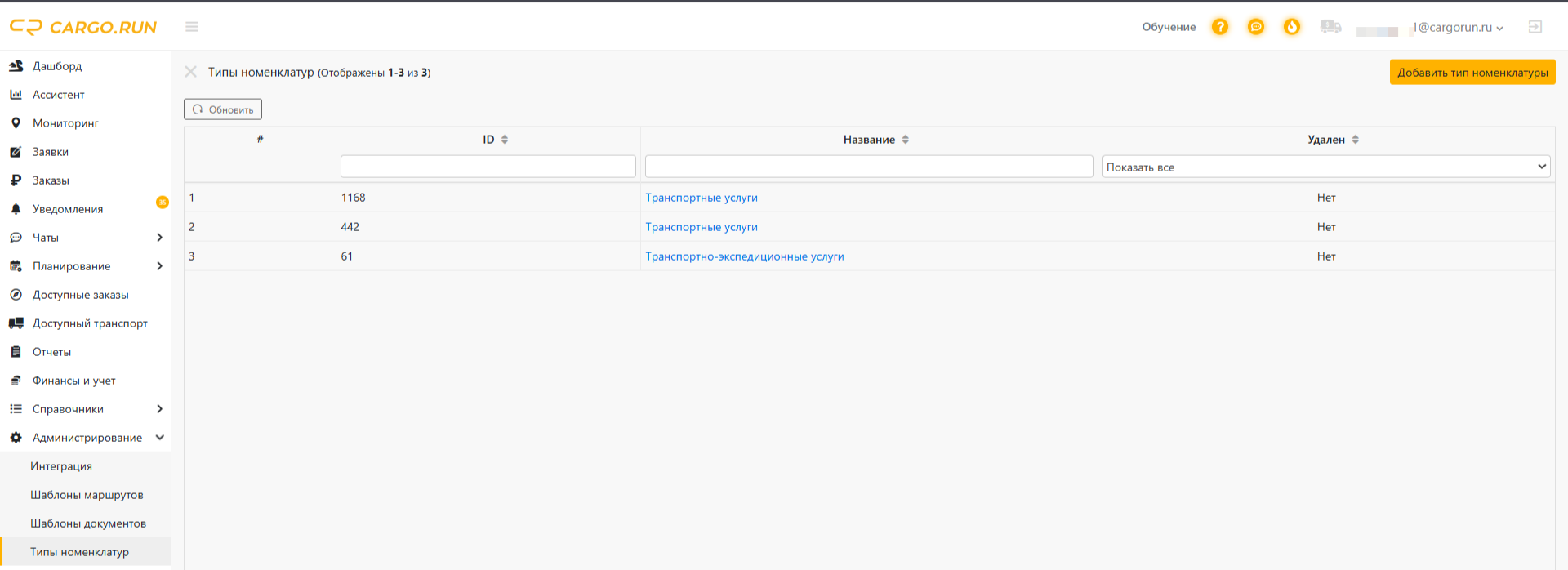1568x570 pixels.
Task: Click the Чаты speech bubble icon
Action: [x=16, y=238]
